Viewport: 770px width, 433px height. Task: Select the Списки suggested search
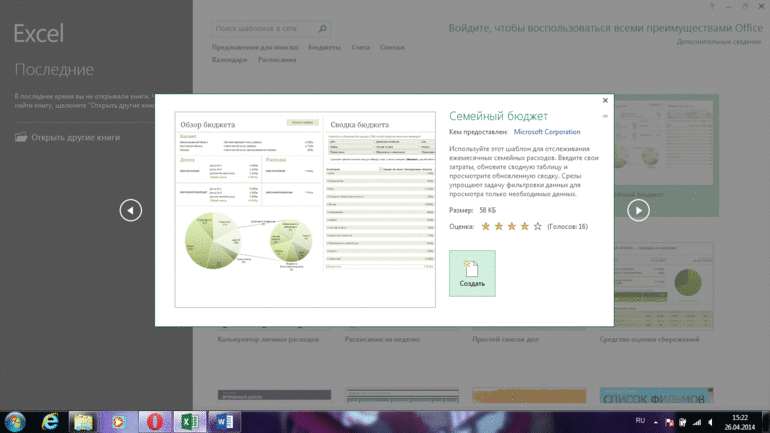(x=392, y=47)
